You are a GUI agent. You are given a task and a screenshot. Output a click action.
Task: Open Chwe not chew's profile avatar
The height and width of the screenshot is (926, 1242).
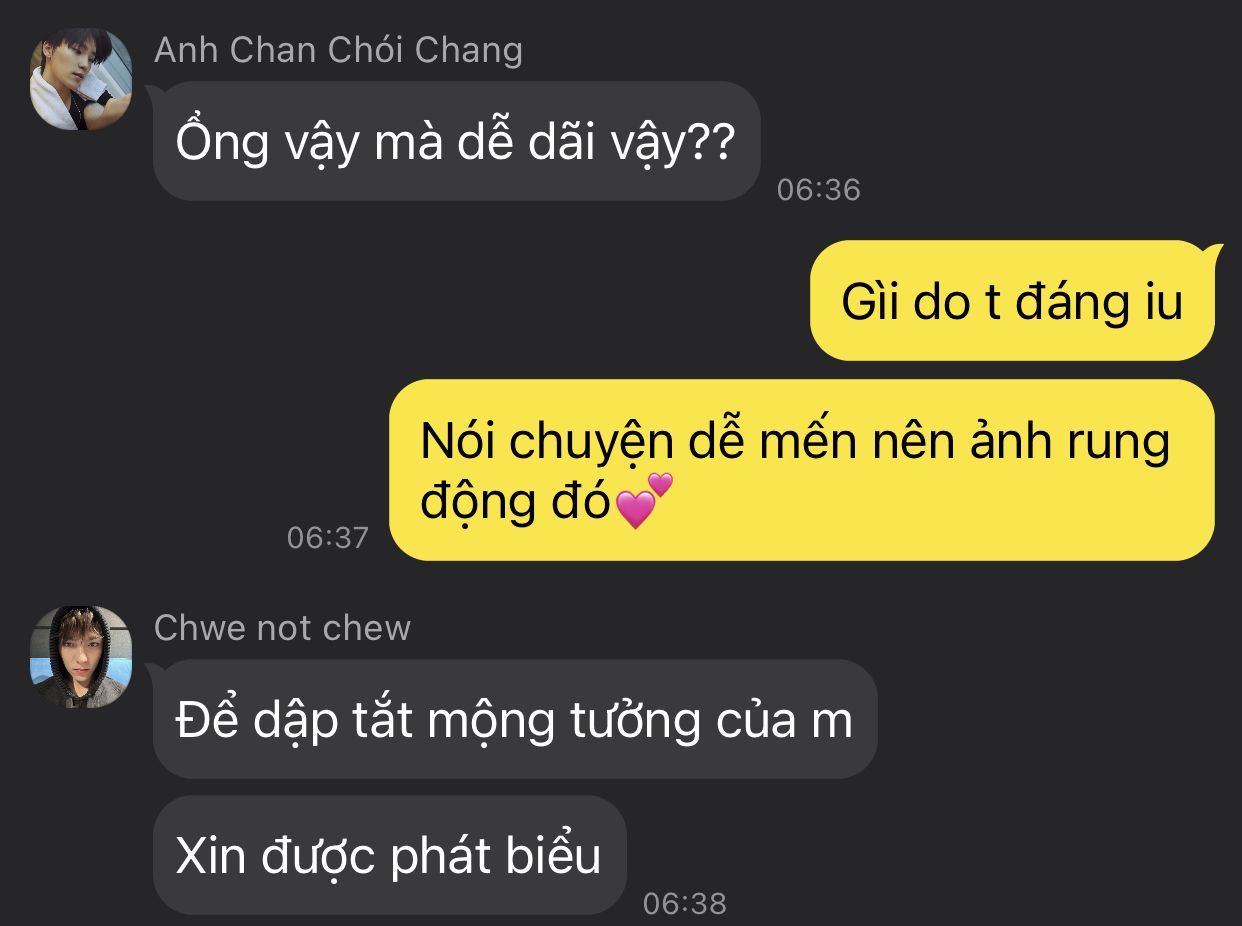coord(81,657)
